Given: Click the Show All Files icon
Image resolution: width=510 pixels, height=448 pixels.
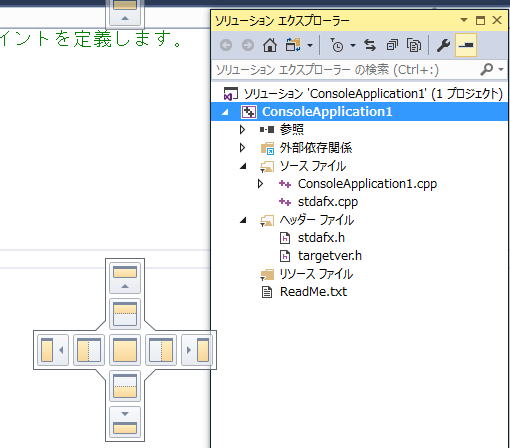Looking at the screenshot, I should (414, 45).
